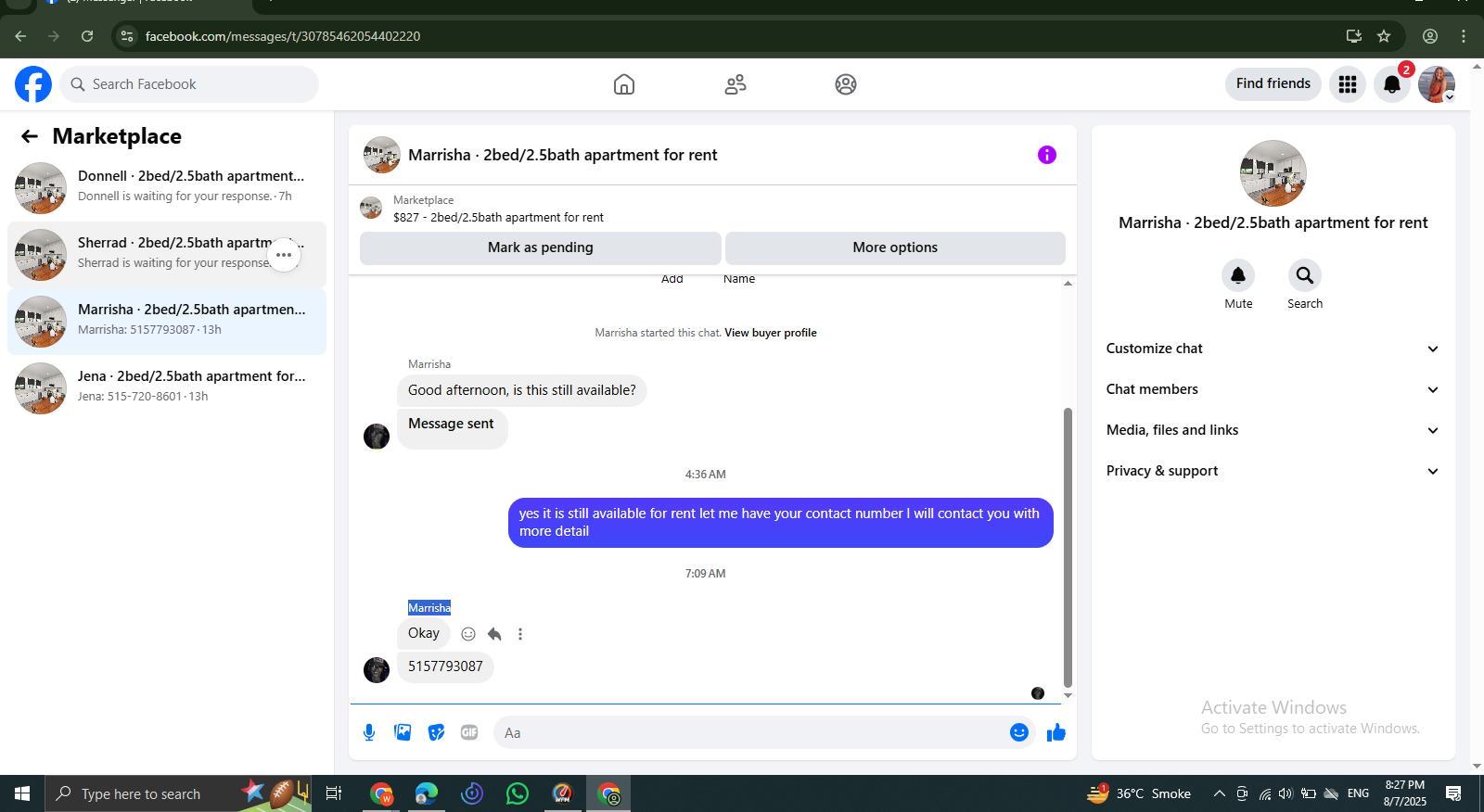Screen dimensions: 1484x812
Task: Click the browser address bar URL
Action: tap(283, 36)
